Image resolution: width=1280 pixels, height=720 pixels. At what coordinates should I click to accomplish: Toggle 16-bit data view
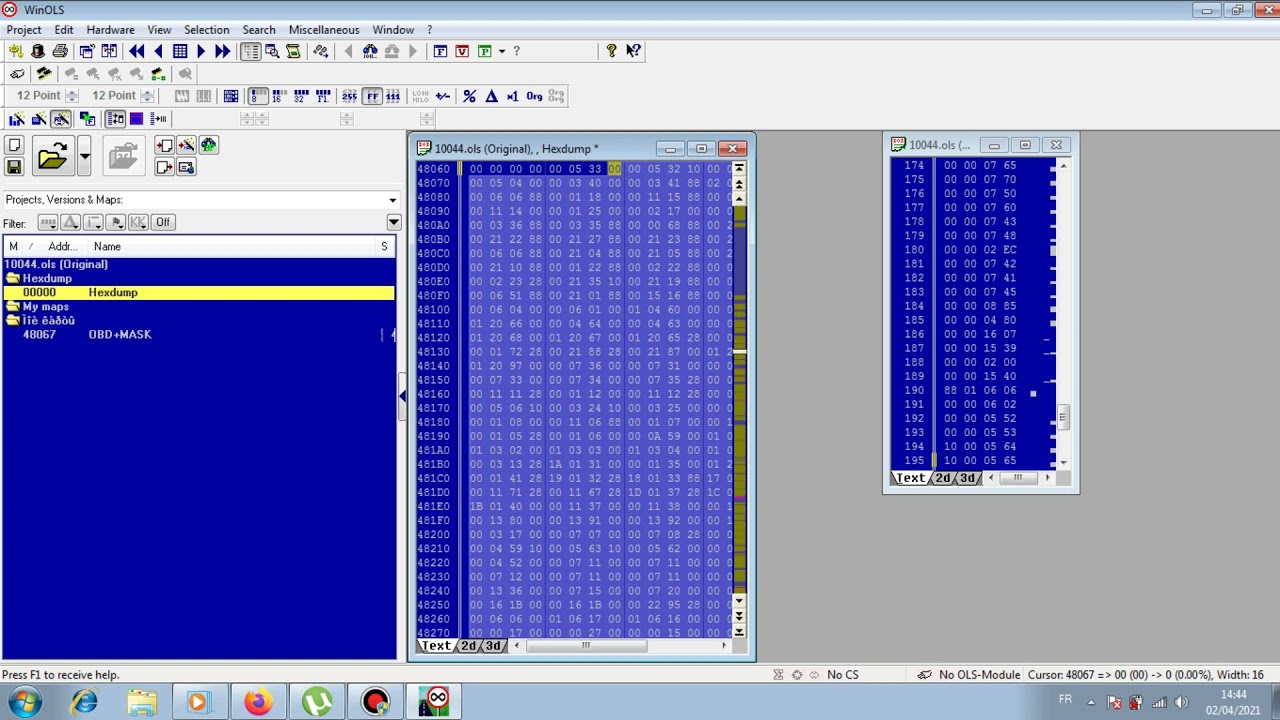[278, 96]
